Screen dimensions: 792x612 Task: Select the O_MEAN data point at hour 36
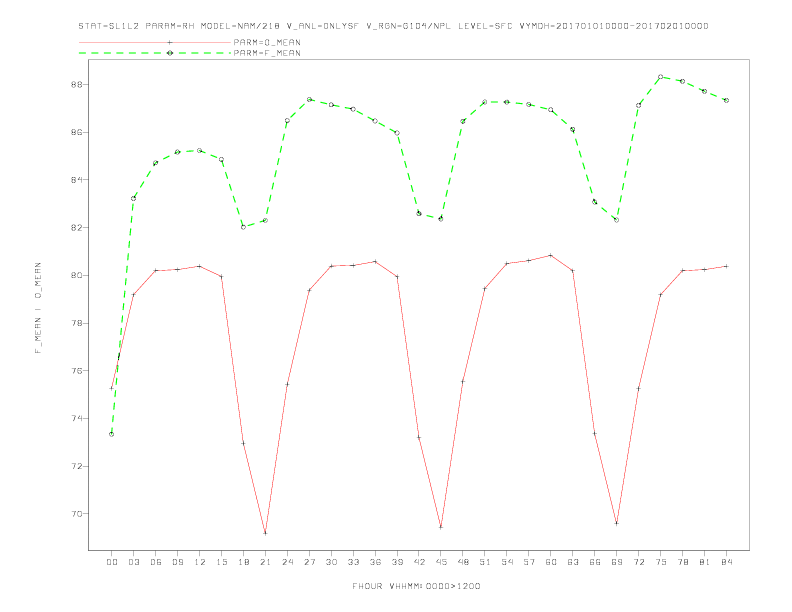click(375, 262)
